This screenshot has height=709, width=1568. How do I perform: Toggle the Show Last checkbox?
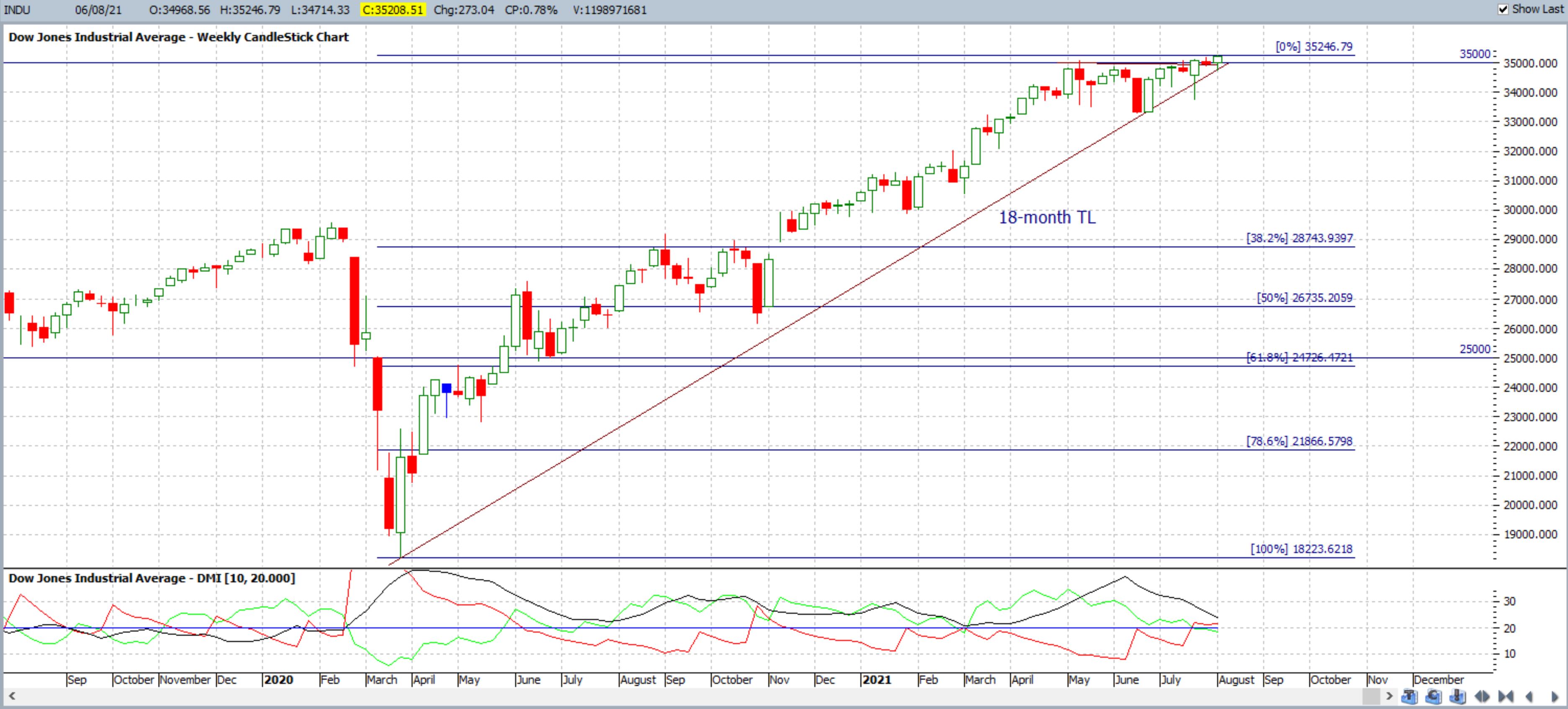1503,9
